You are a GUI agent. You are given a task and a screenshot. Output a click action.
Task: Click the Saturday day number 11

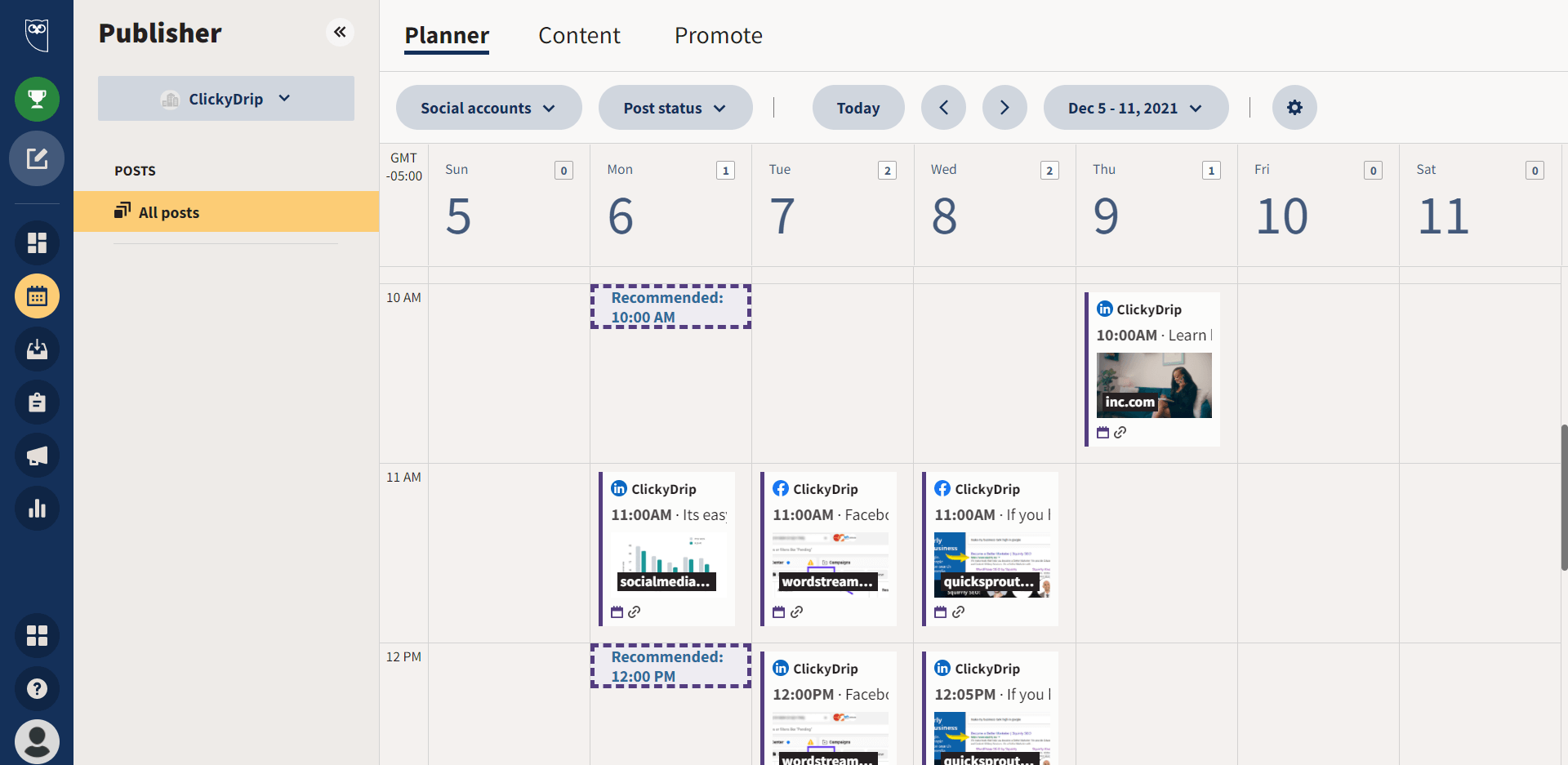(1444, 216)
